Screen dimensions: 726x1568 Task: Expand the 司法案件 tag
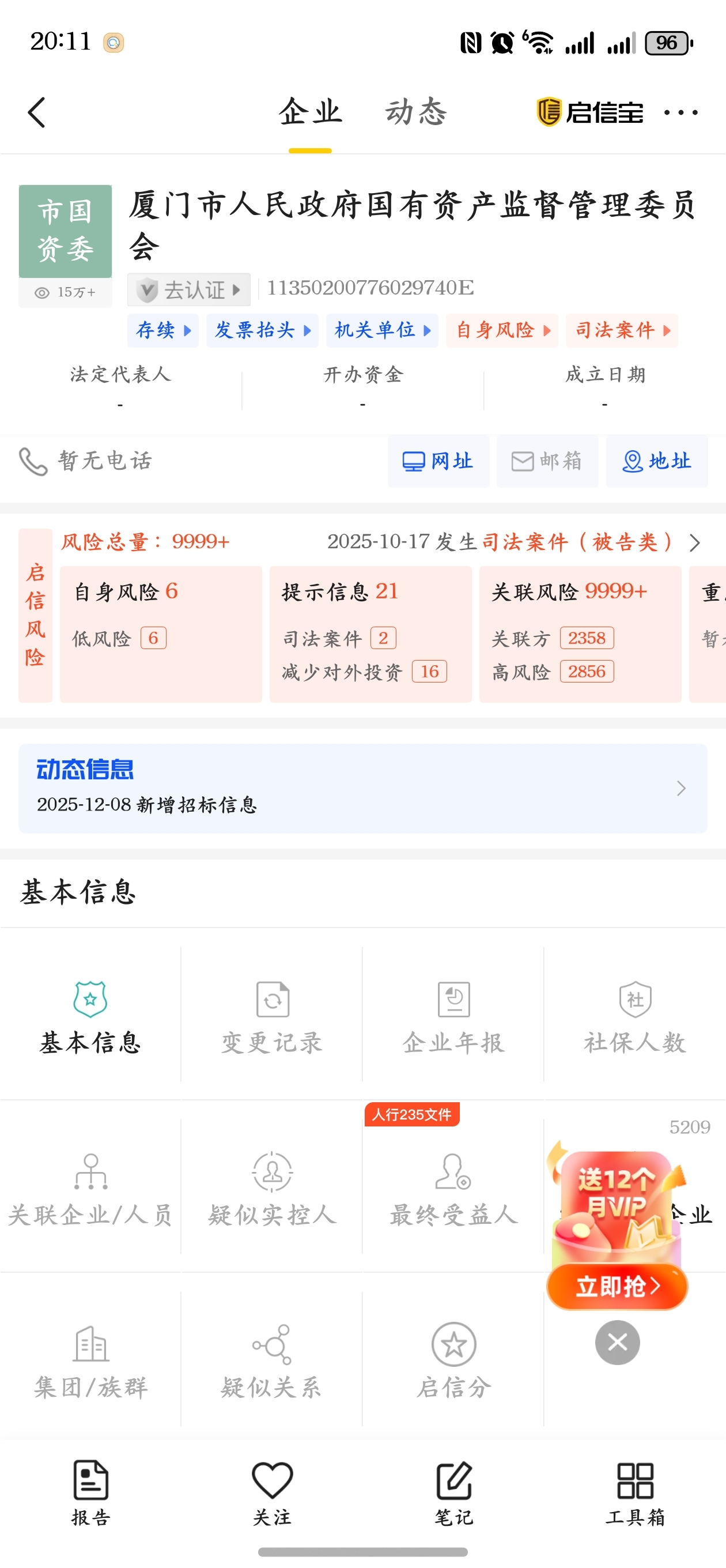[622, 330]
